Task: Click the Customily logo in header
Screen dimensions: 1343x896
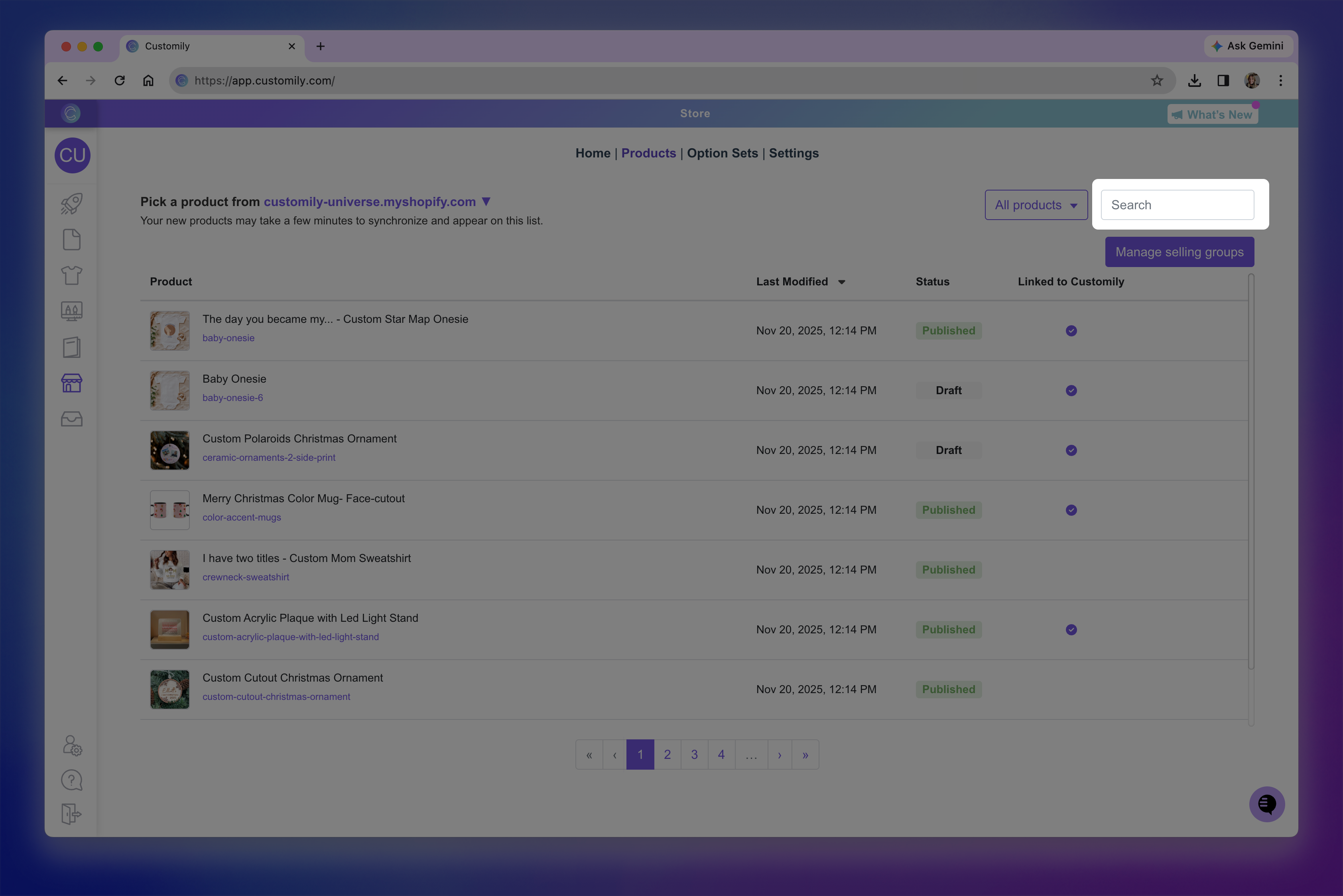Action: coord(71,113)
